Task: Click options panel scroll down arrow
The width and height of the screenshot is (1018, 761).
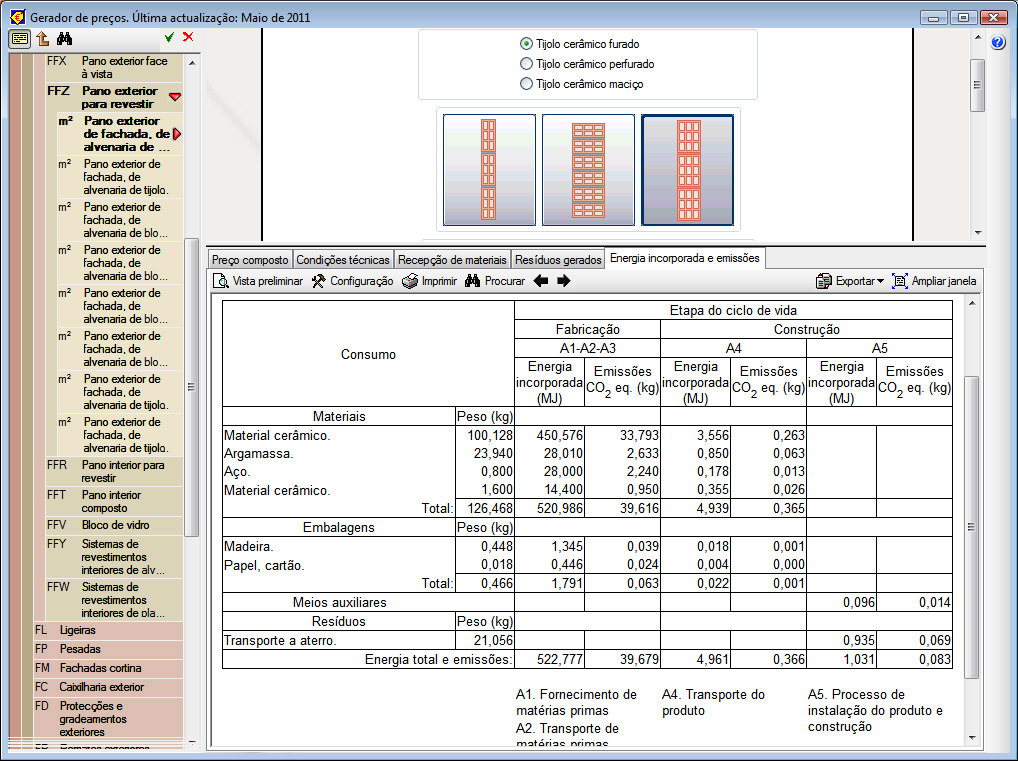Action: click(978, 232)
